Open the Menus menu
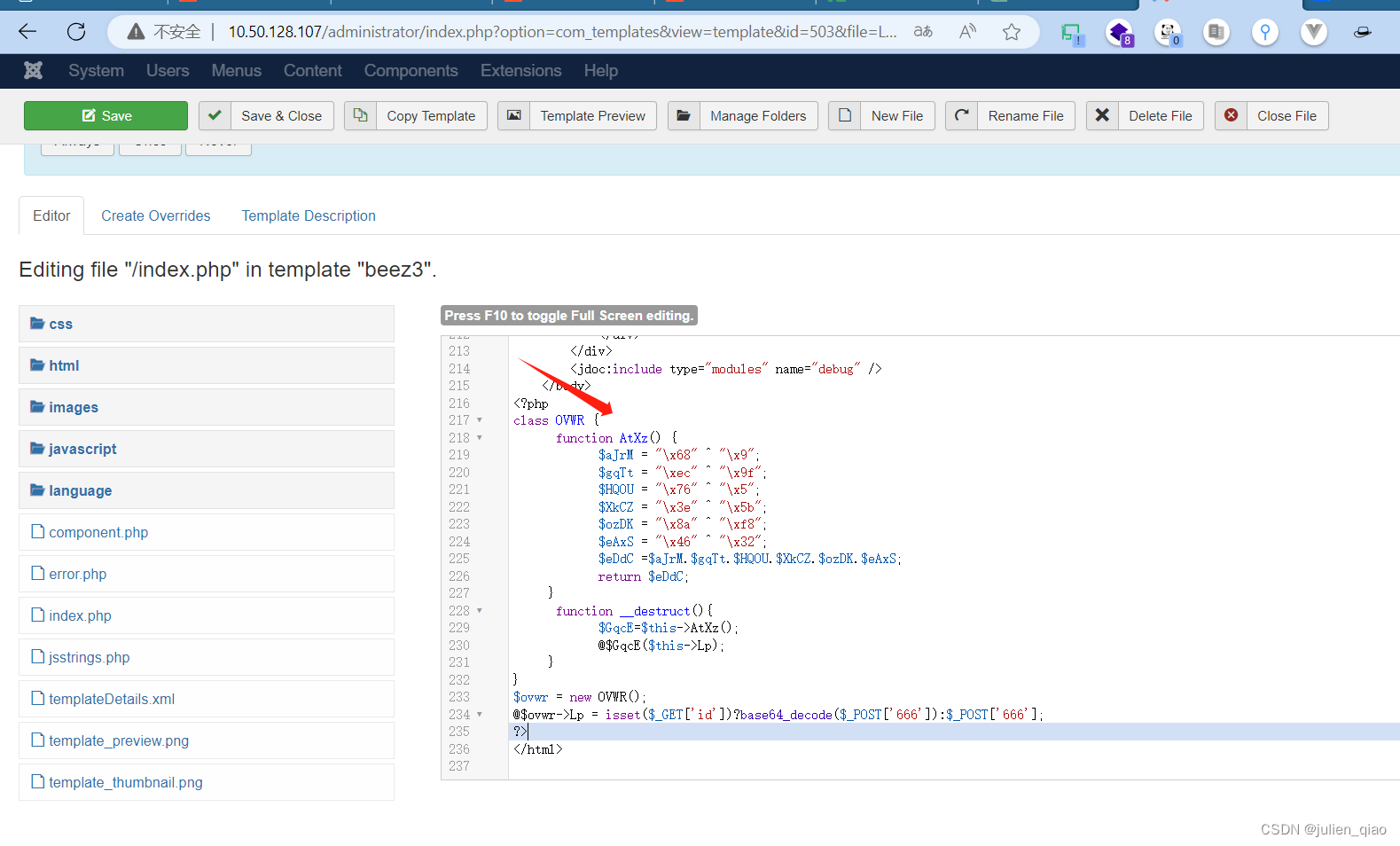 [237, 71]
